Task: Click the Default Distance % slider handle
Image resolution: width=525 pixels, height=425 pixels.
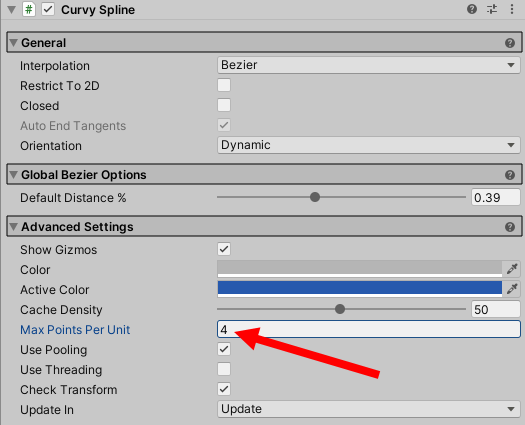Action: point(315,197)
